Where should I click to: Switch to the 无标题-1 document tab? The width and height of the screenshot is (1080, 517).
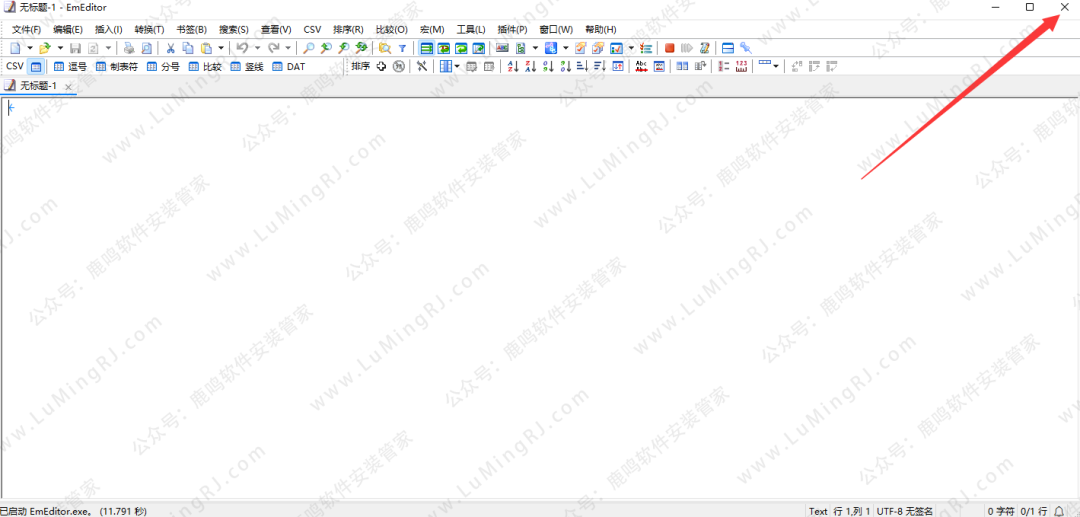point(38,86)
